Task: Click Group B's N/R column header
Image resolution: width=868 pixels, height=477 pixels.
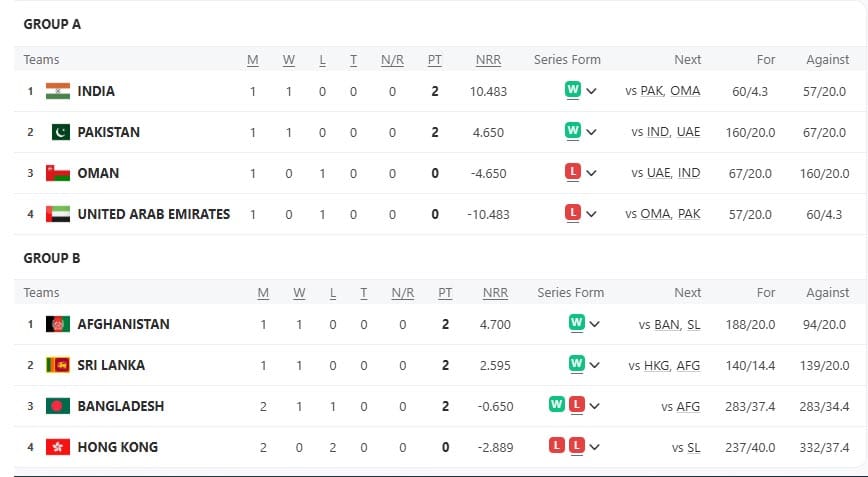Action: [x=403, y=293]
